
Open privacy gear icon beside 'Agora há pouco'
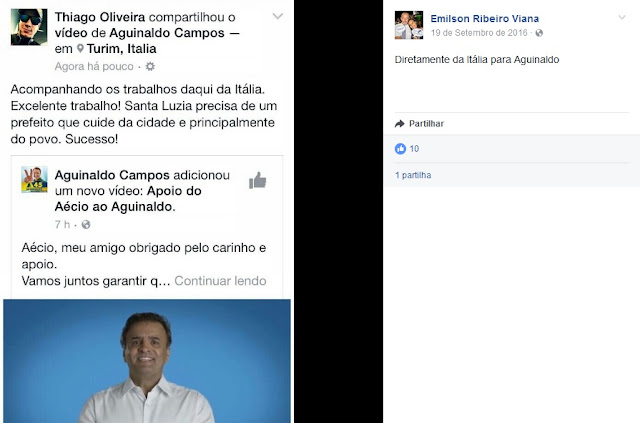[x=150, y=66]
